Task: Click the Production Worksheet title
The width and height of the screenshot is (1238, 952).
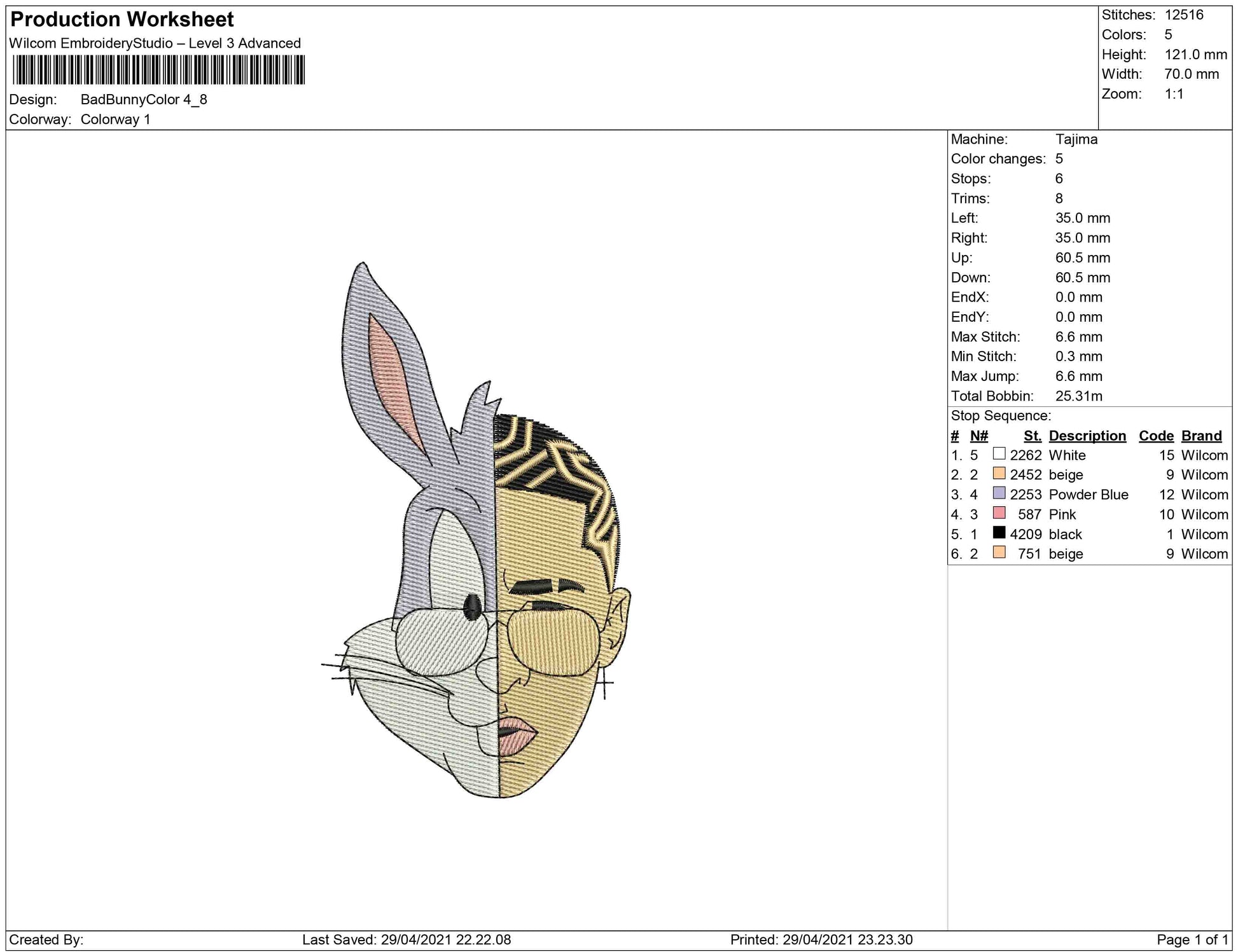Action: tap(122, 20)
